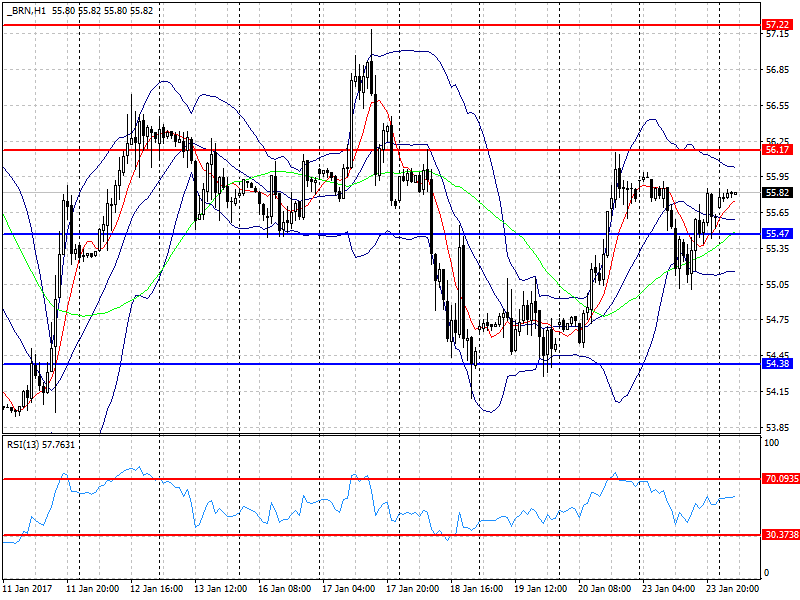The image size is (800, 600).
Task: Click the 11 Jan 2017 date label
Action: pyautogui.click(x=28, y=588)
